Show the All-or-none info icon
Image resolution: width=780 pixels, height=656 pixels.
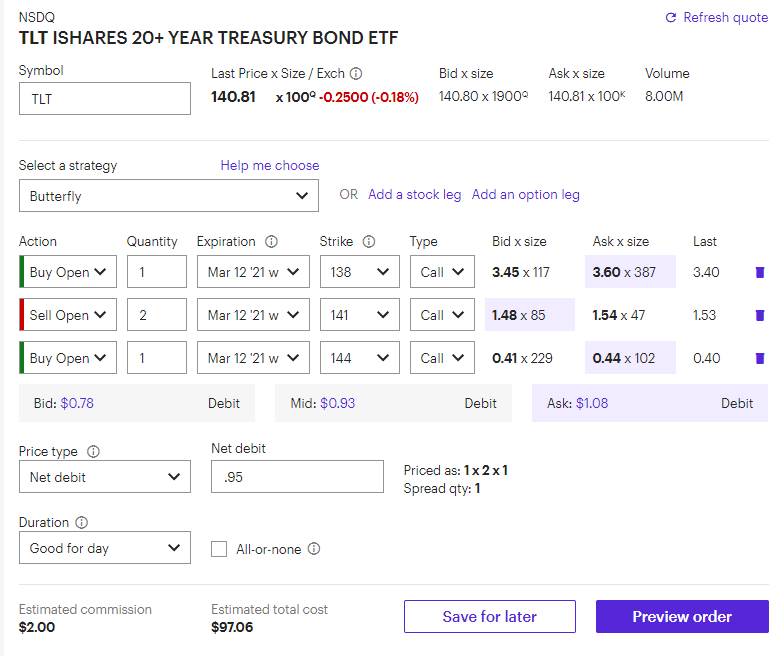(314, 549)
